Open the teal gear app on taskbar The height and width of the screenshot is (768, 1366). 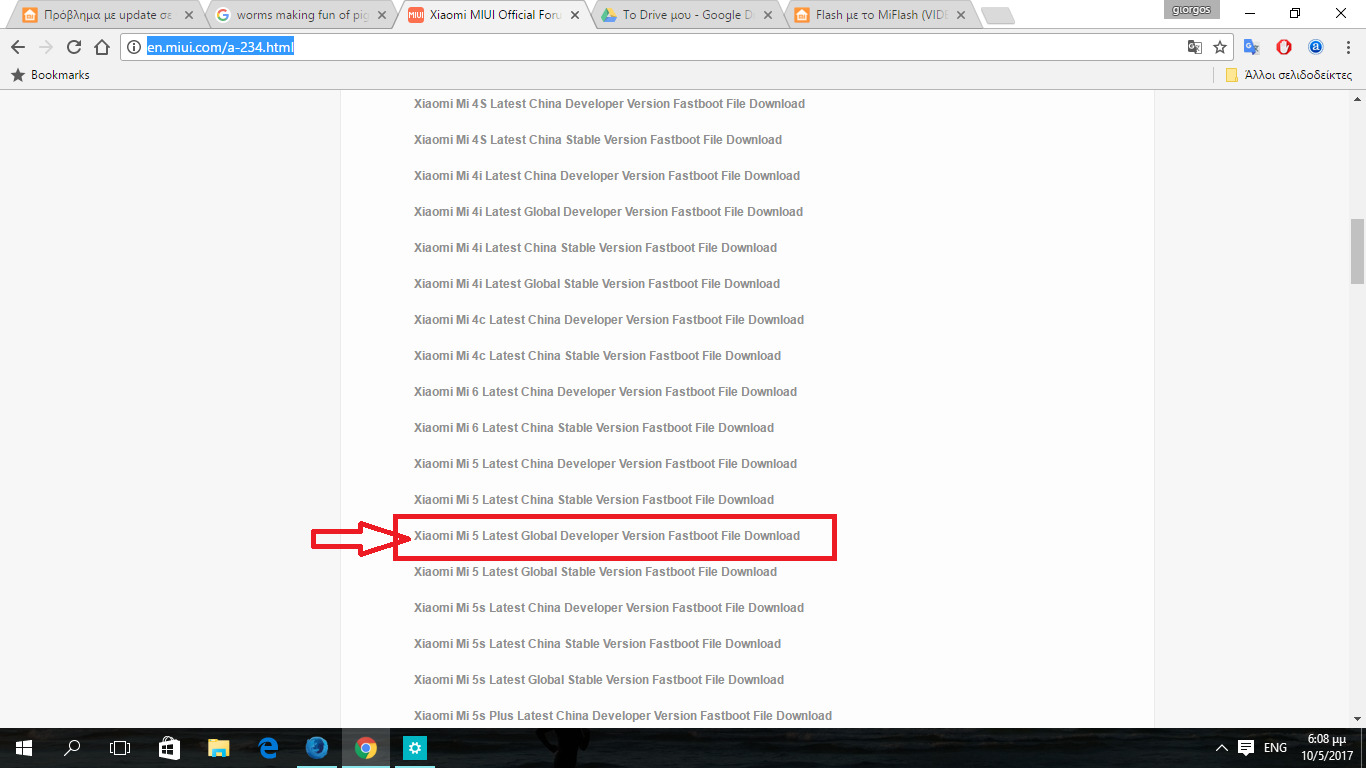[414, 748]
